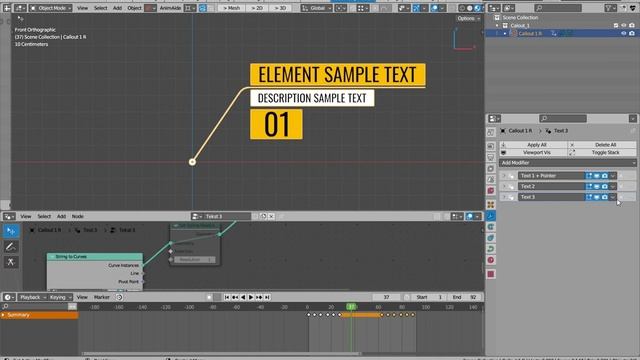The width and height of the screenshot is (640, 360).
Task: Click the Delete All modifiers button
Action: coord(602,145)
